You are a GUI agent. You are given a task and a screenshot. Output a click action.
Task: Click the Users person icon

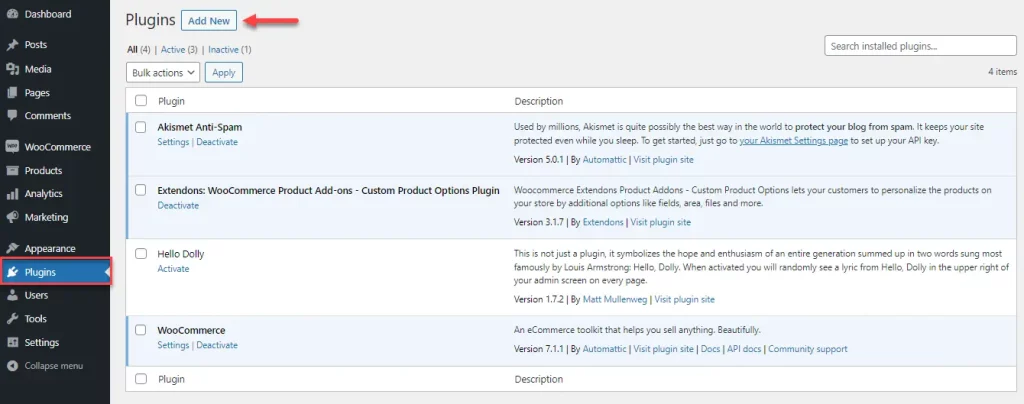coord(12,295)
